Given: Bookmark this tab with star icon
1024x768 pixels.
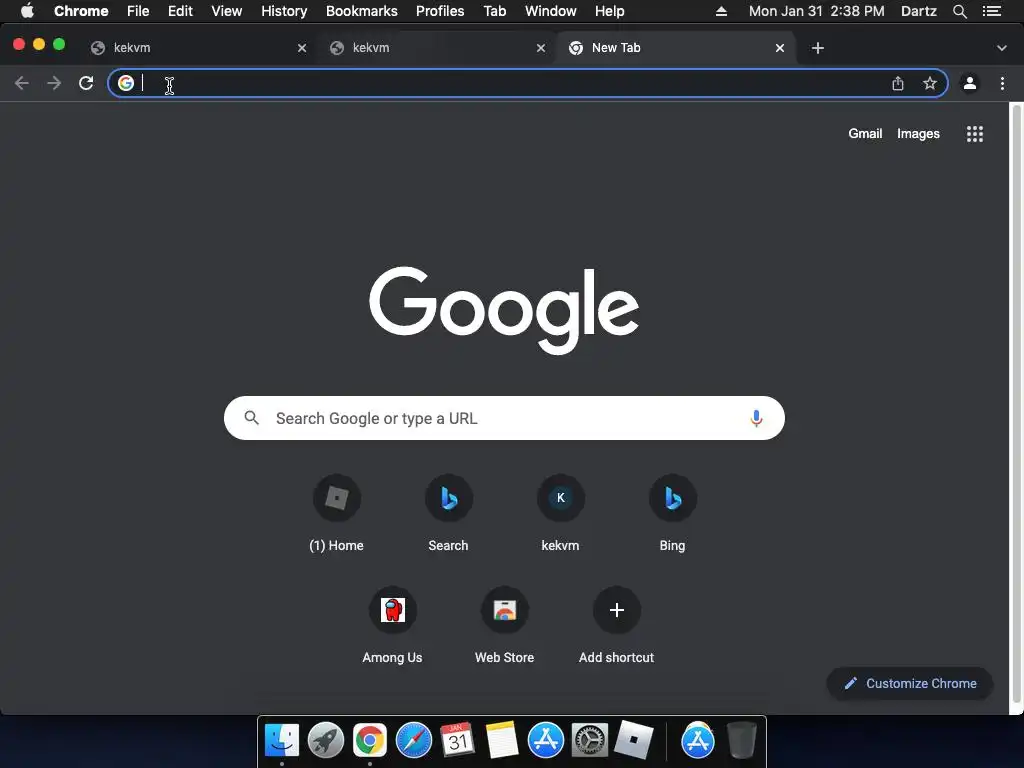Looking at the screenshot, I should 929,83.
